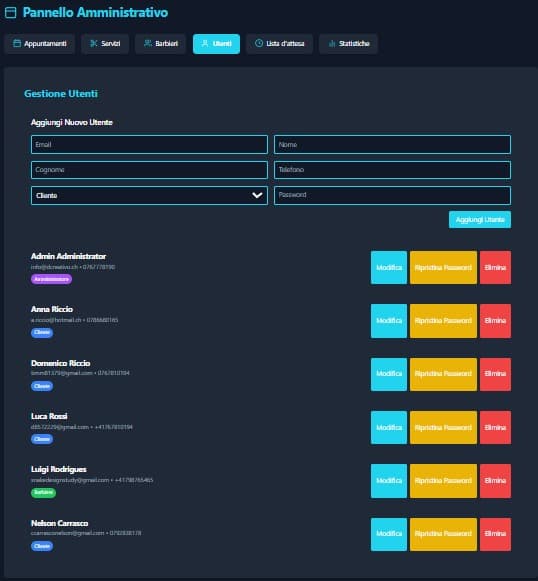Expand the Cliente role dropdown

click(149, 195)
